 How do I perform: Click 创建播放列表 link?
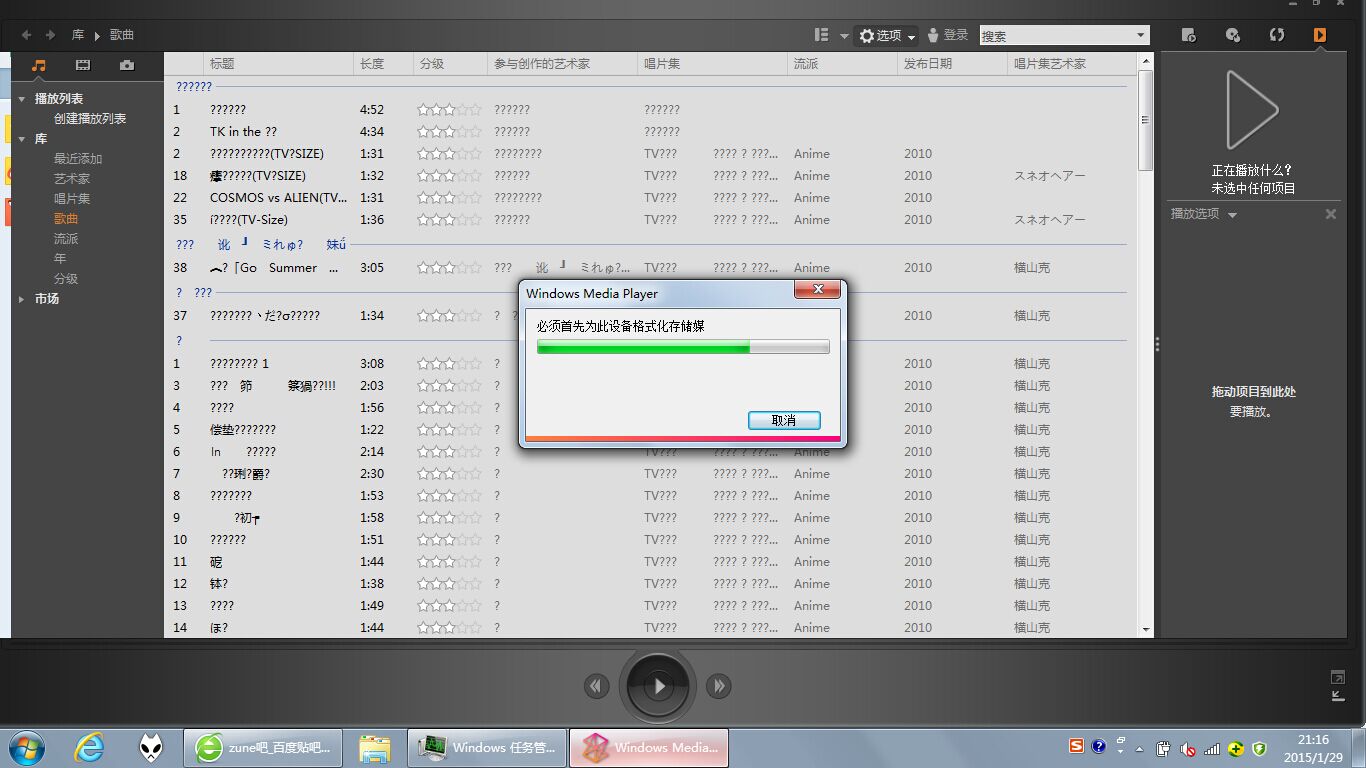pyautogui.click(x=90, y=119)
